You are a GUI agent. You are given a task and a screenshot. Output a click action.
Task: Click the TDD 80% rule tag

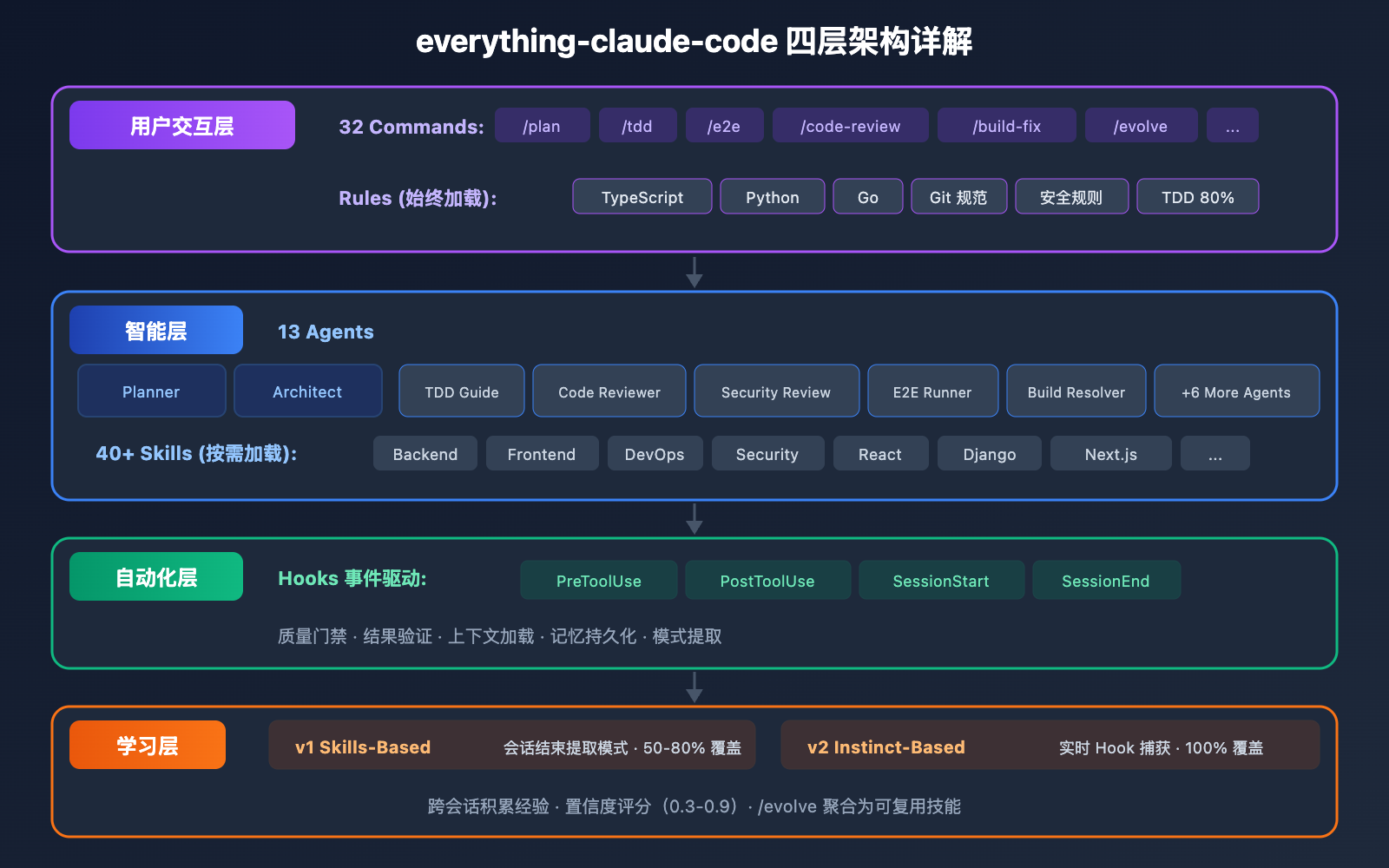click(x=1197, y=196)
